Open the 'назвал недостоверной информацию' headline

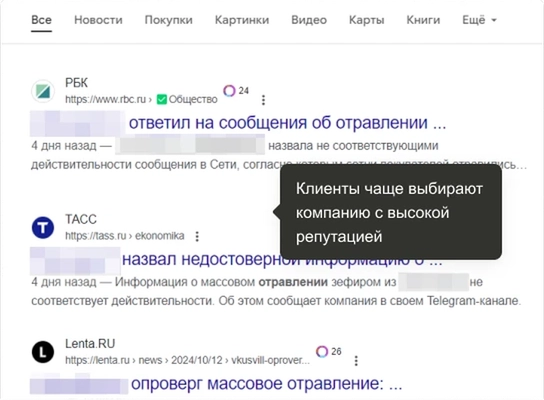(x=282, y=259)
